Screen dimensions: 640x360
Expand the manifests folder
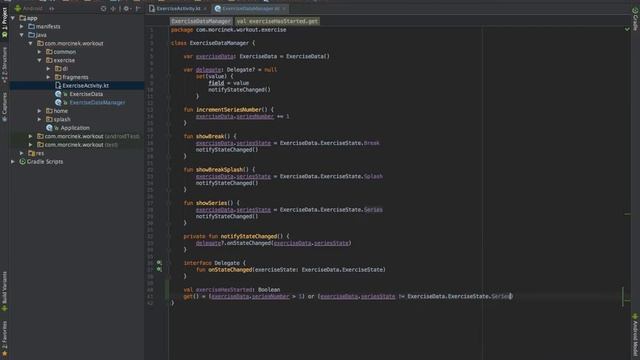coord(22,27)
